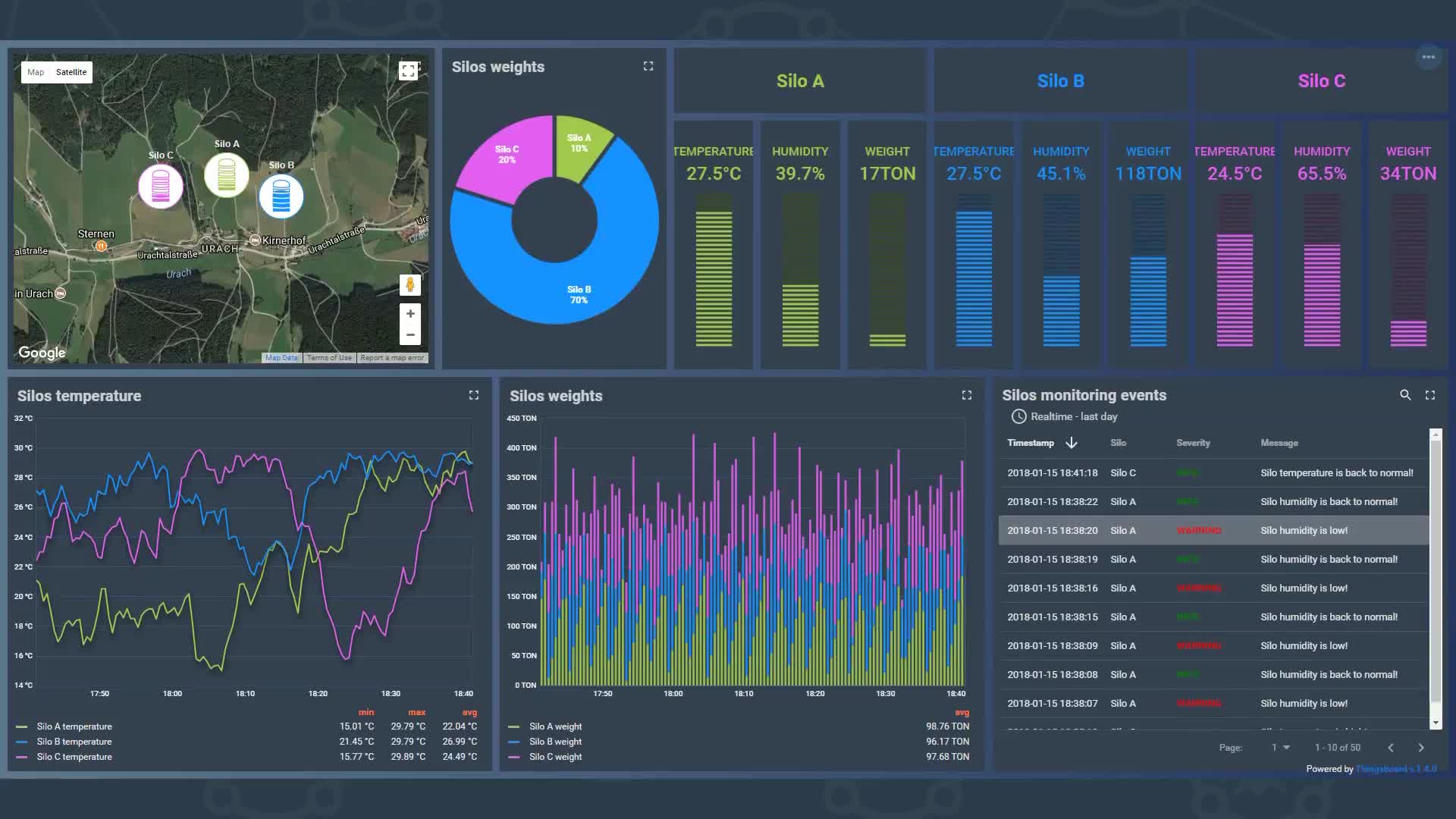
Task: Click fullscreen icon on the map
Action: [408, 71]
